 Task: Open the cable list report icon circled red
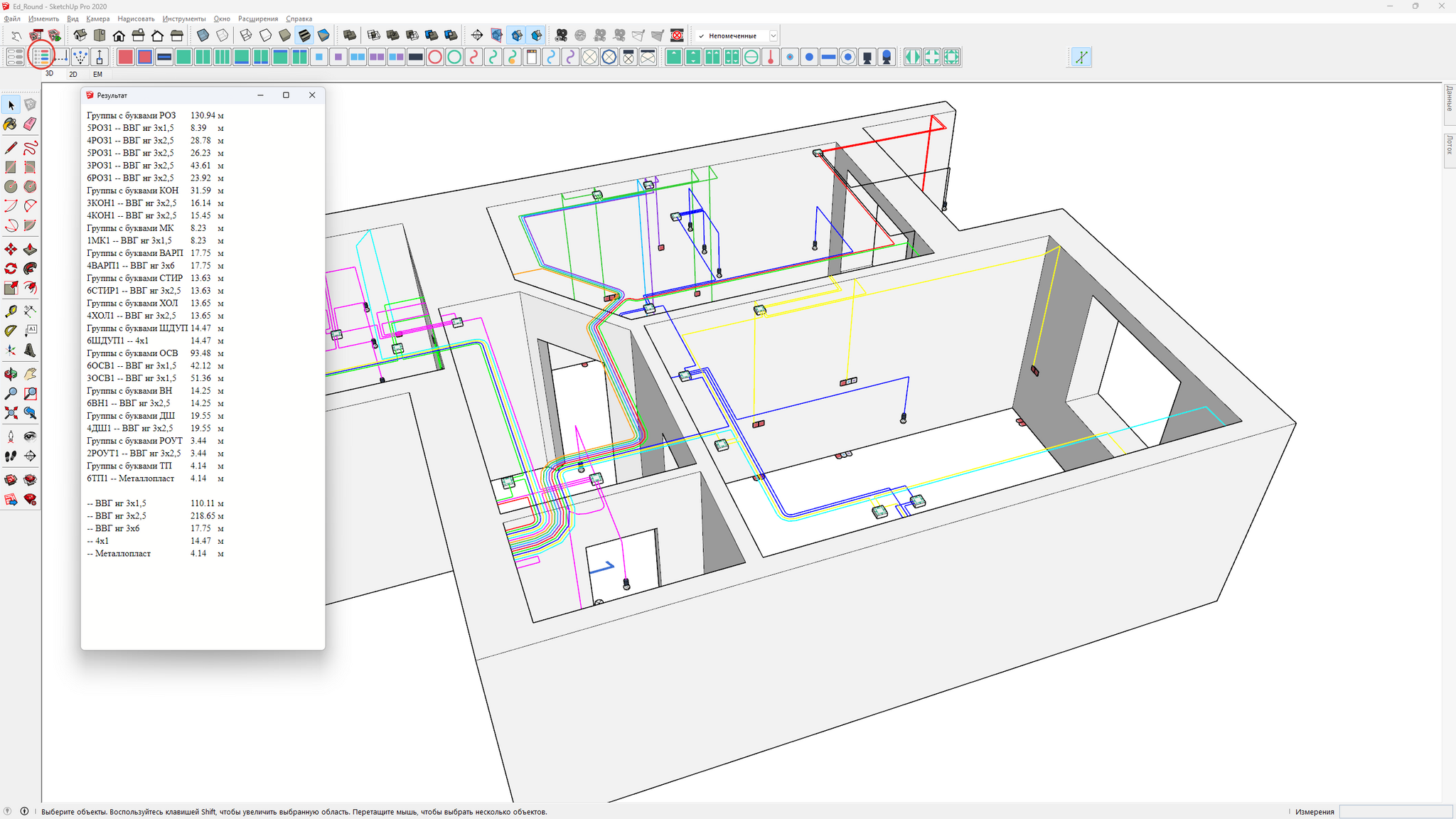[41, 57]
